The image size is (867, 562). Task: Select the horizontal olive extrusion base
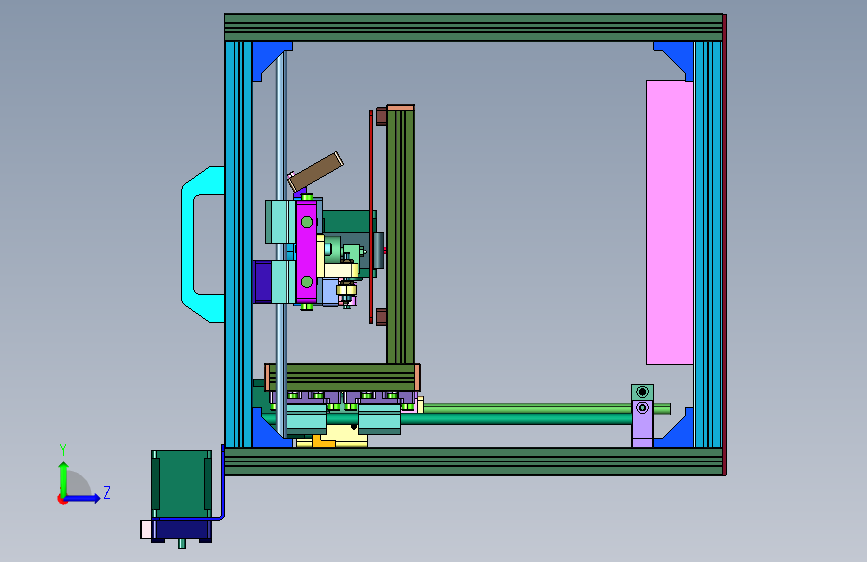tap(342, 377)
